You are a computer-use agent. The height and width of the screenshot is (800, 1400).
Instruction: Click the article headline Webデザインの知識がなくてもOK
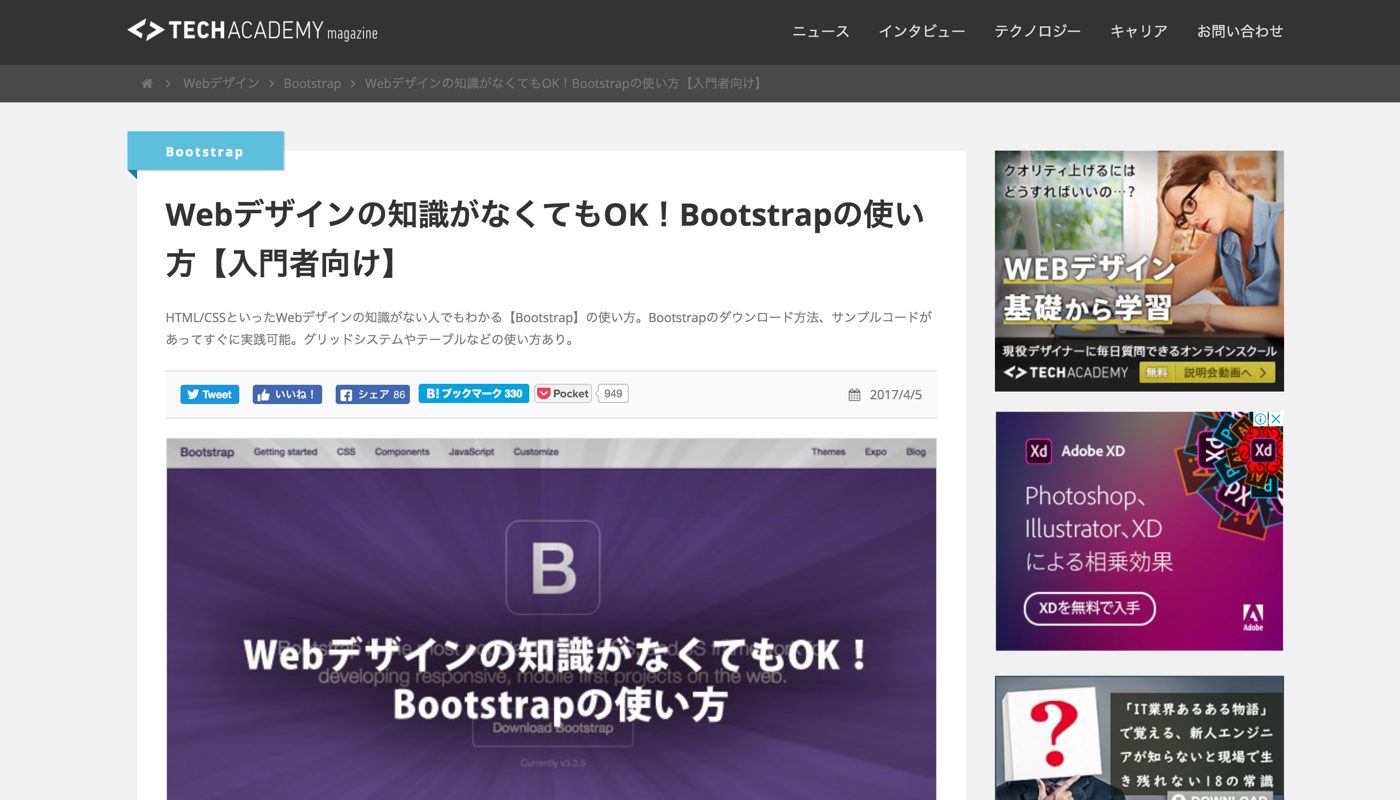[x=545, y=238]
